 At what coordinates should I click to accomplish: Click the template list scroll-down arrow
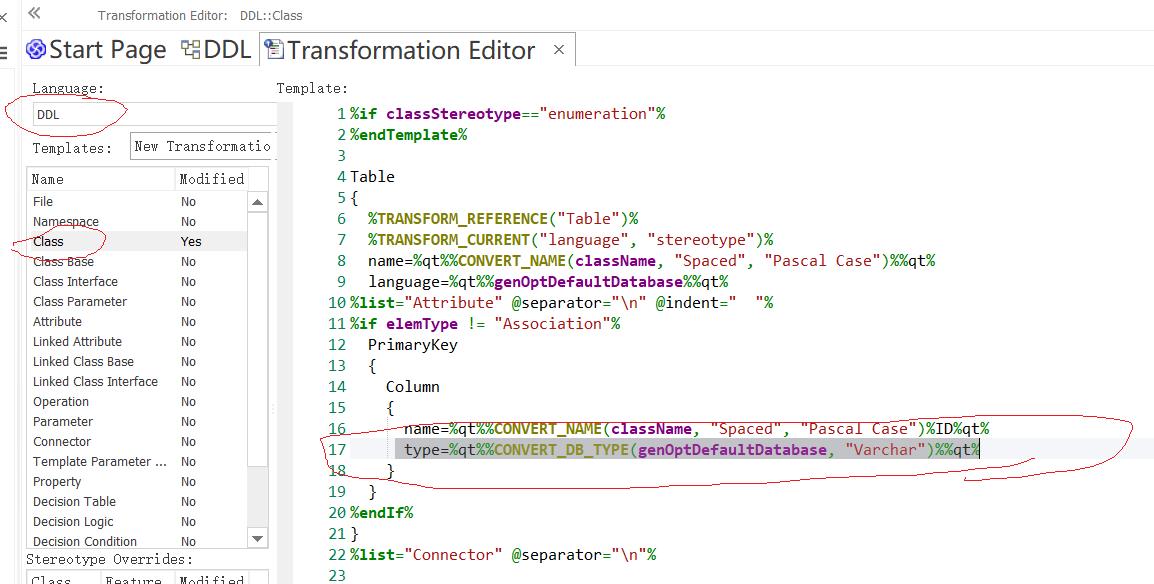[257, 538]
